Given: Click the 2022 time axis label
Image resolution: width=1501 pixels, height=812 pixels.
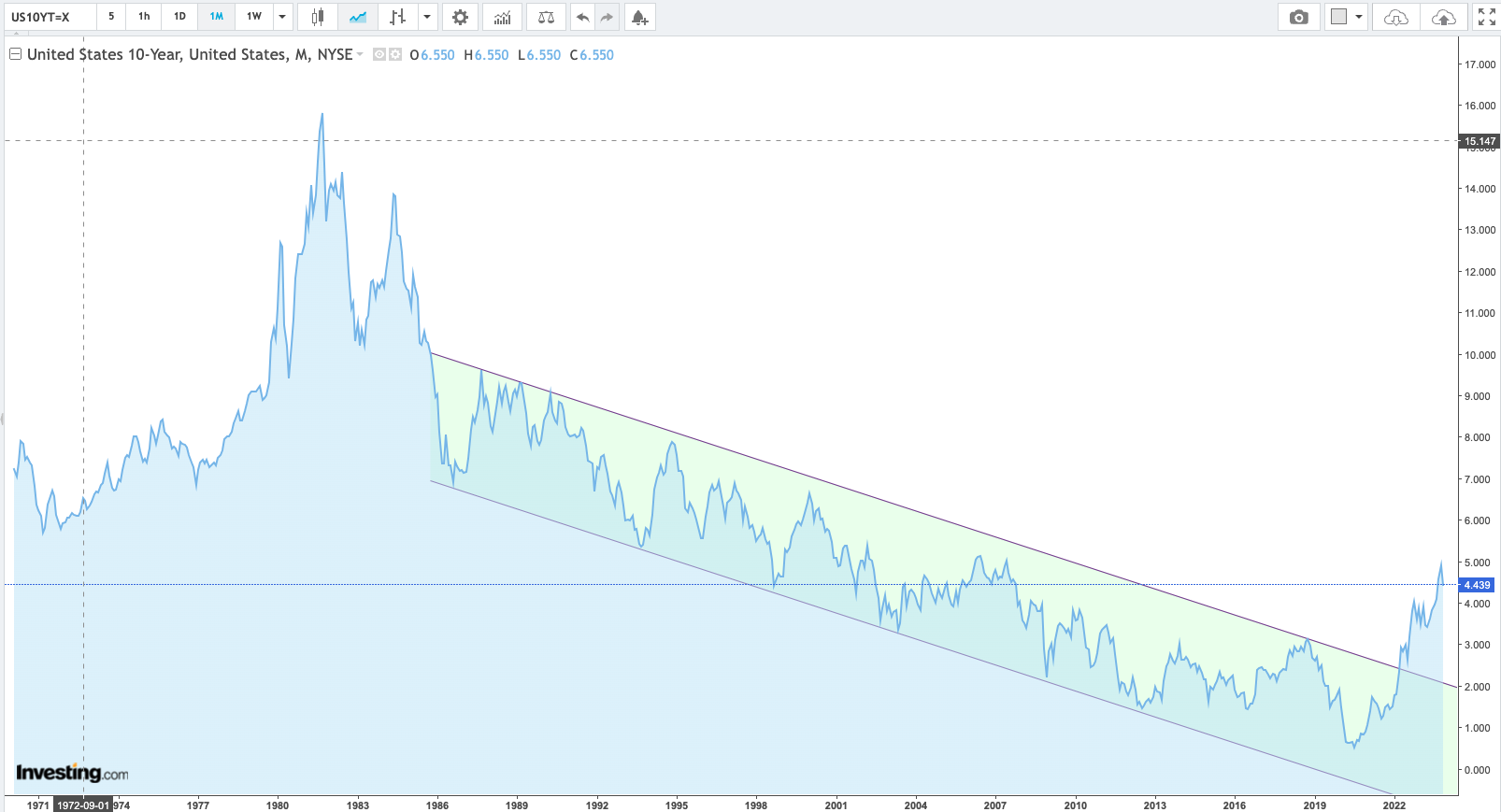Looking at the screenshot, I should click(x=1394, y=805).
